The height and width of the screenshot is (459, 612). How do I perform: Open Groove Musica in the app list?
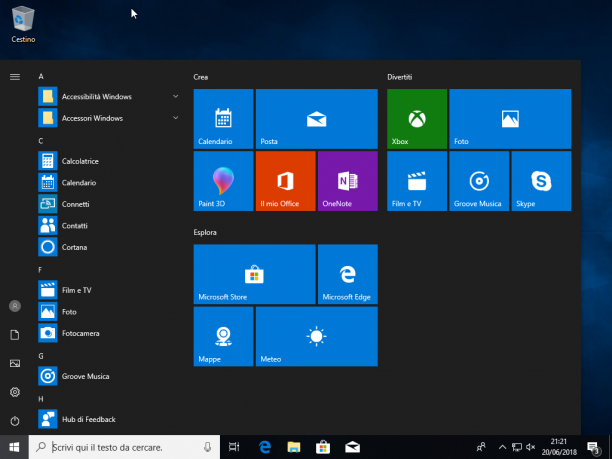(x=109, y=376)
